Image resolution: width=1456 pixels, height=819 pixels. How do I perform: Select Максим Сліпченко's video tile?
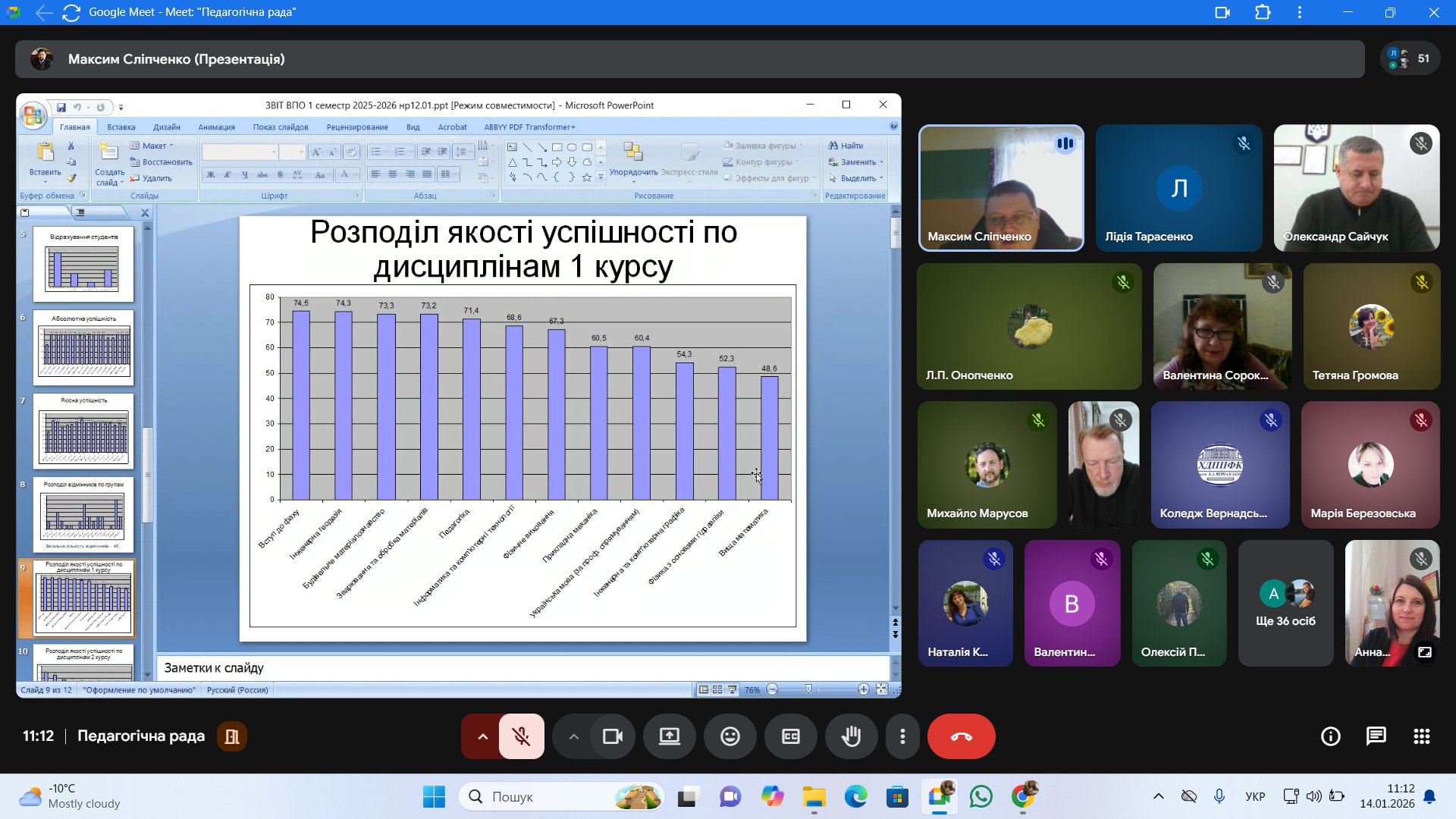pyautogui.click(x=1001, y=188)
